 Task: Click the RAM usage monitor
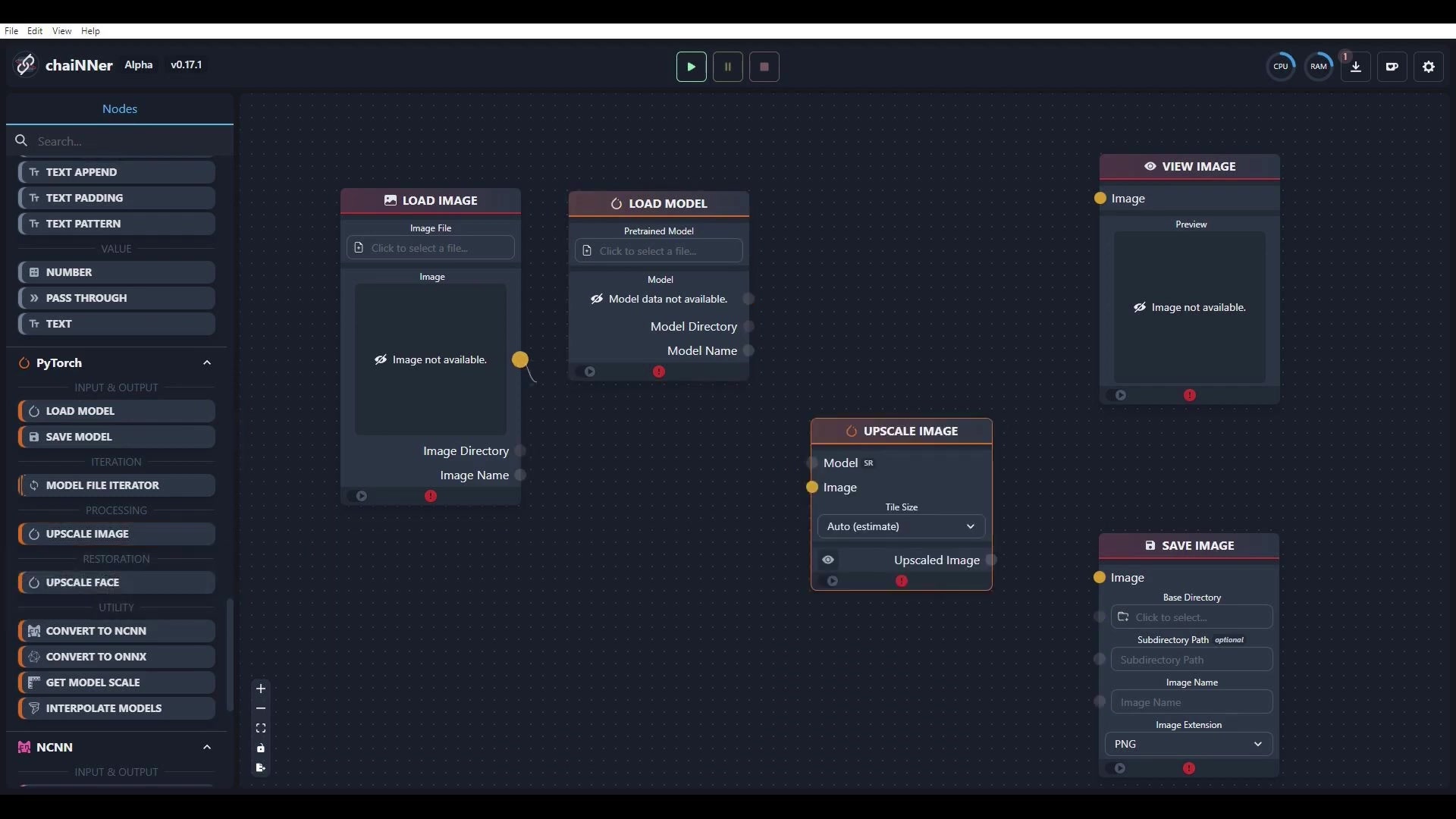pyautogui.click(x=1318, y=67)
